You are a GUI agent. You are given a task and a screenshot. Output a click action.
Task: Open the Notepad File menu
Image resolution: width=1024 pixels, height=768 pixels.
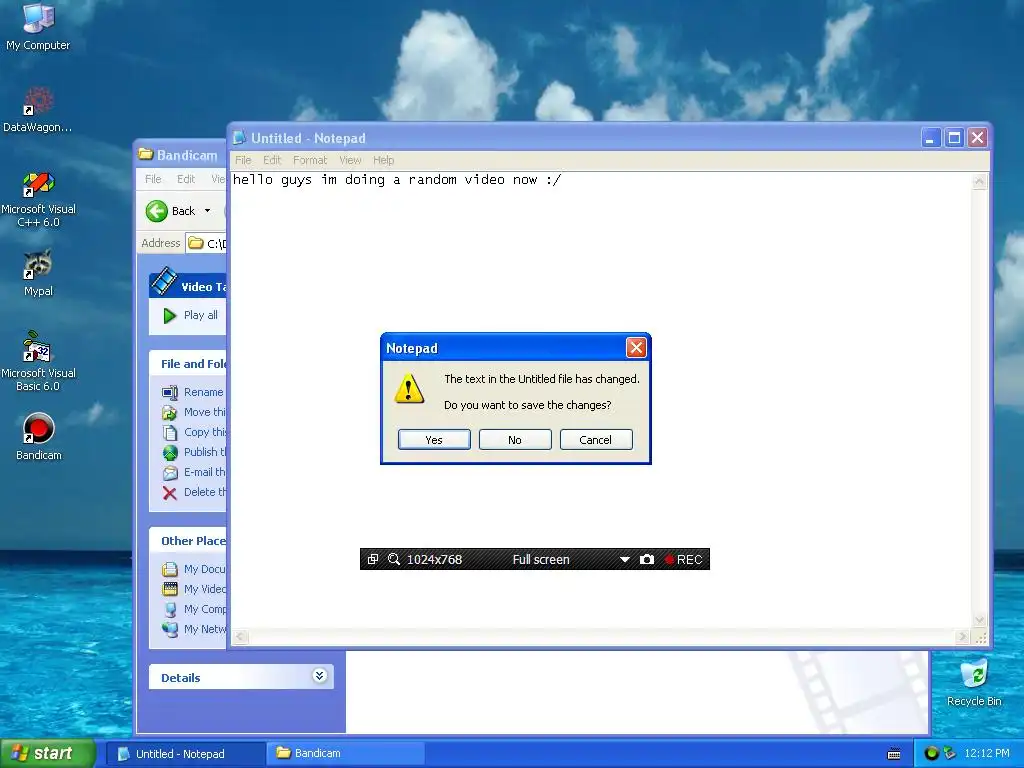[243, 160]
